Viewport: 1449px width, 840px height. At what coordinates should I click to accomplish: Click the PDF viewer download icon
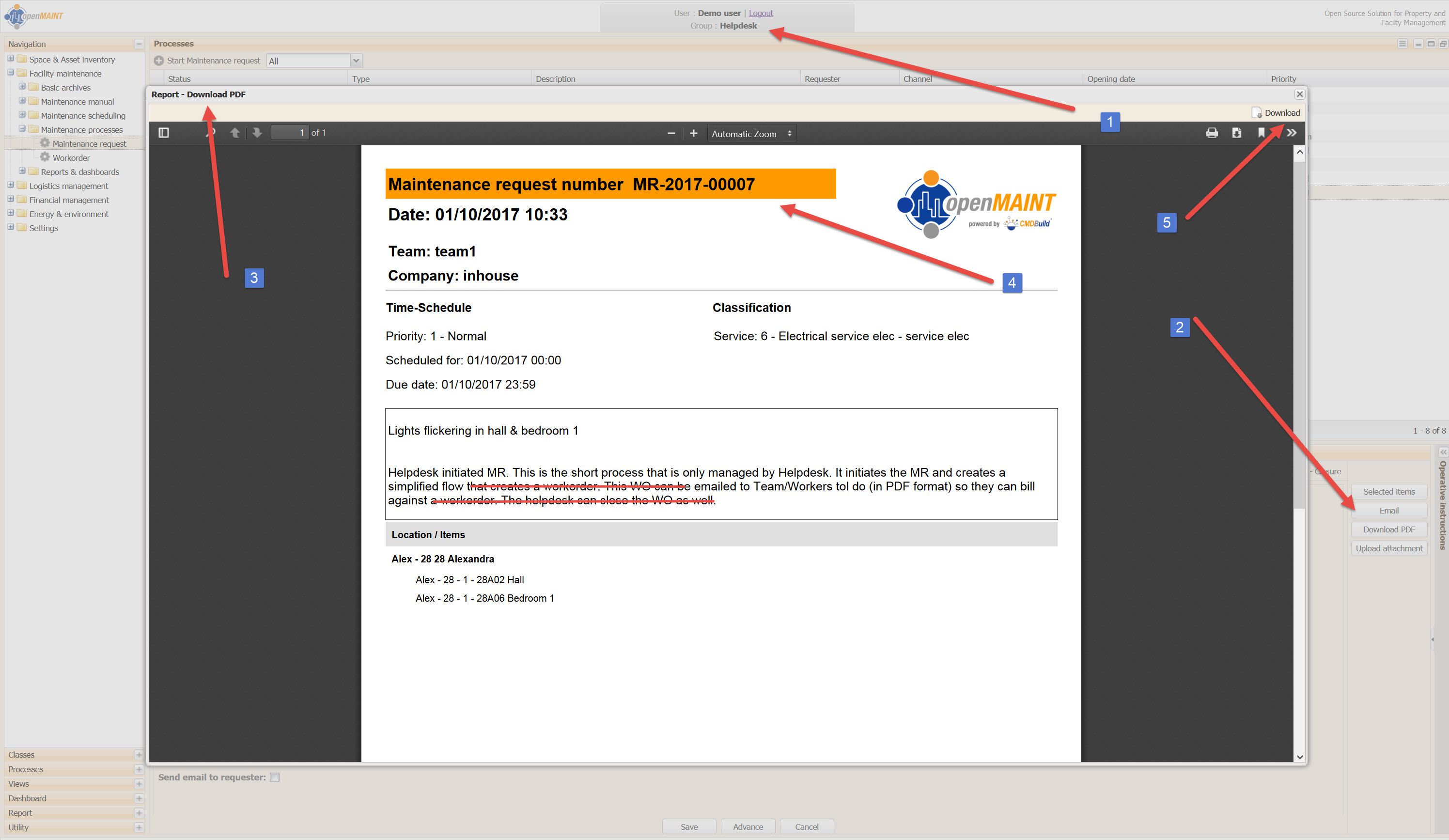pyautogui.click(x=1236, y=133)
